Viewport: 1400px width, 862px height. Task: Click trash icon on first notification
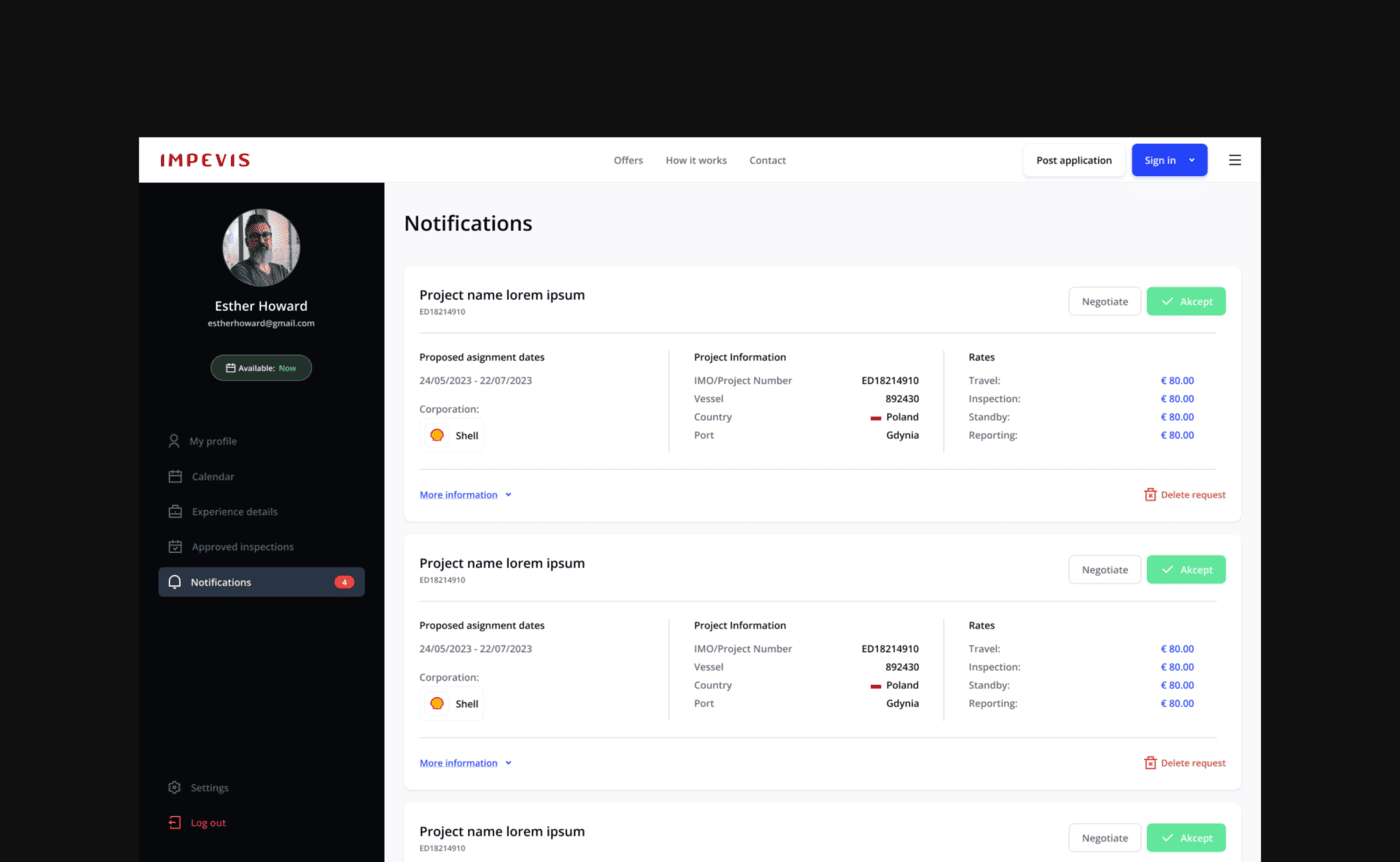(1150, 495)
